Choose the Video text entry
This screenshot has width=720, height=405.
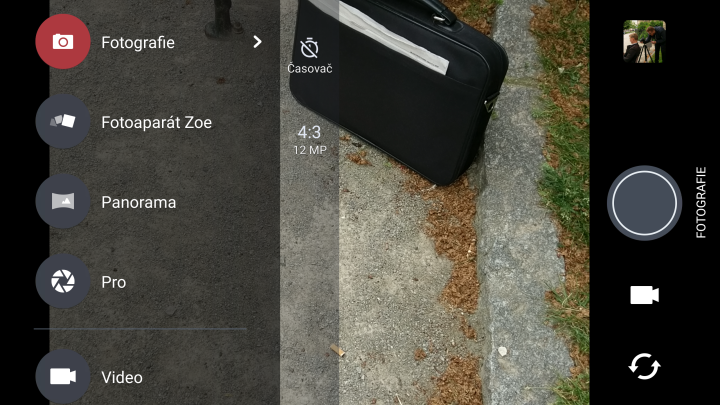122,377
